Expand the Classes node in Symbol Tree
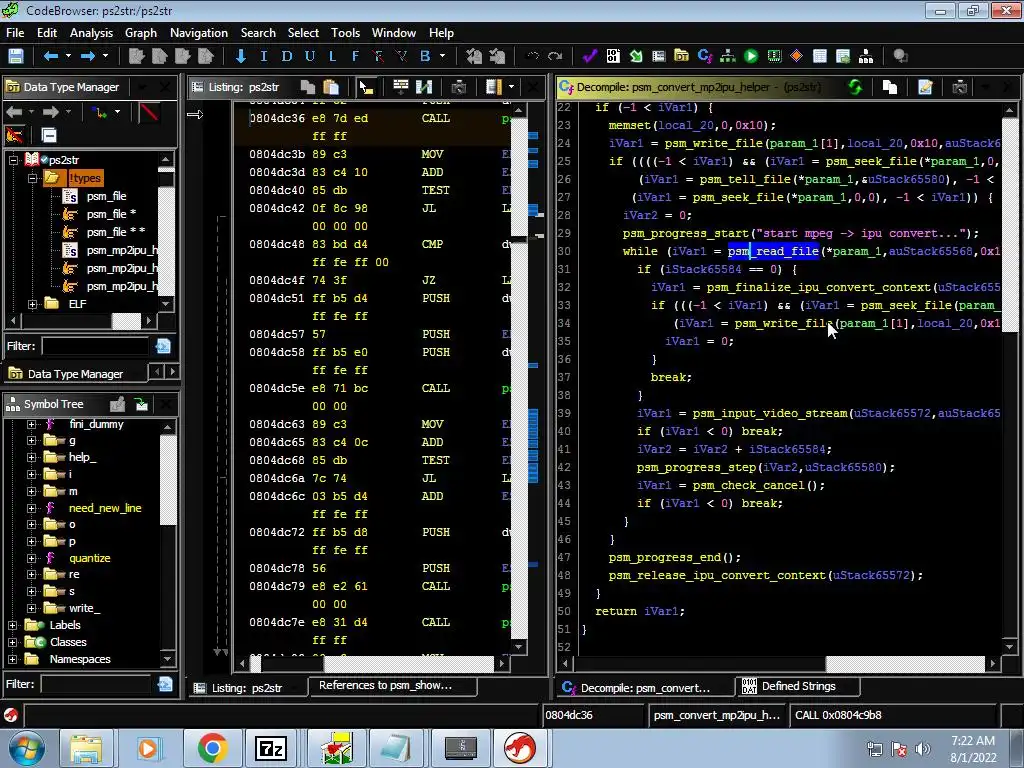 (12, 642)
